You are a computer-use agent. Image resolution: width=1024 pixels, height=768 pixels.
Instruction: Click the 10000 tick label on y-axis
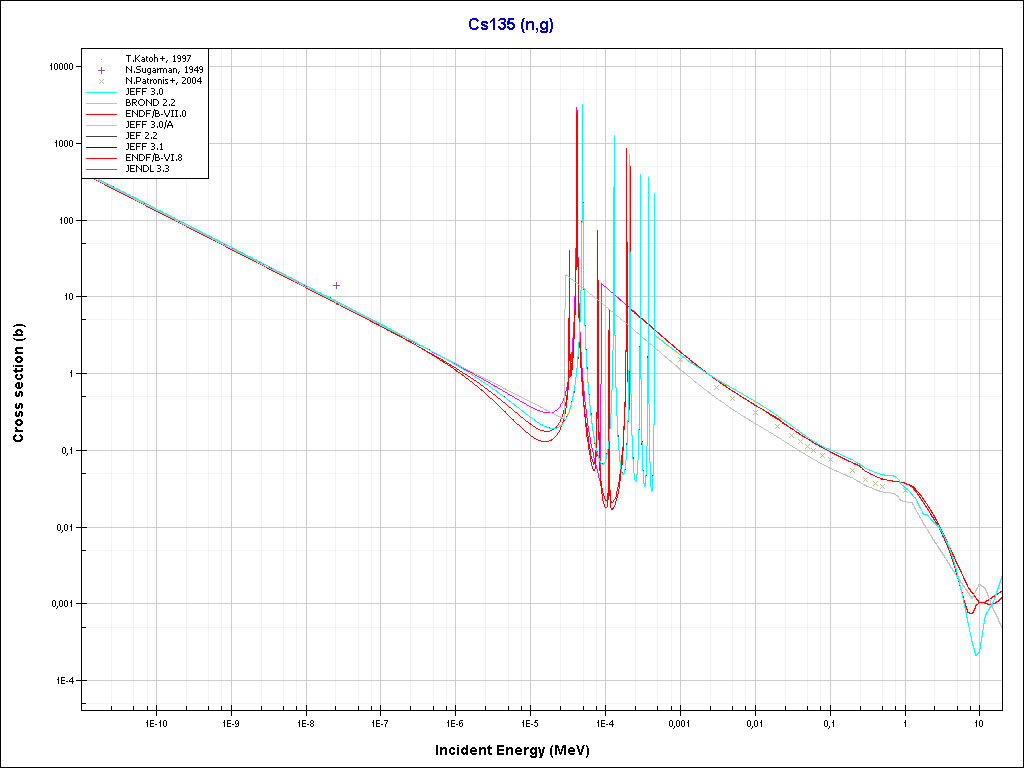tap(60, 67)
